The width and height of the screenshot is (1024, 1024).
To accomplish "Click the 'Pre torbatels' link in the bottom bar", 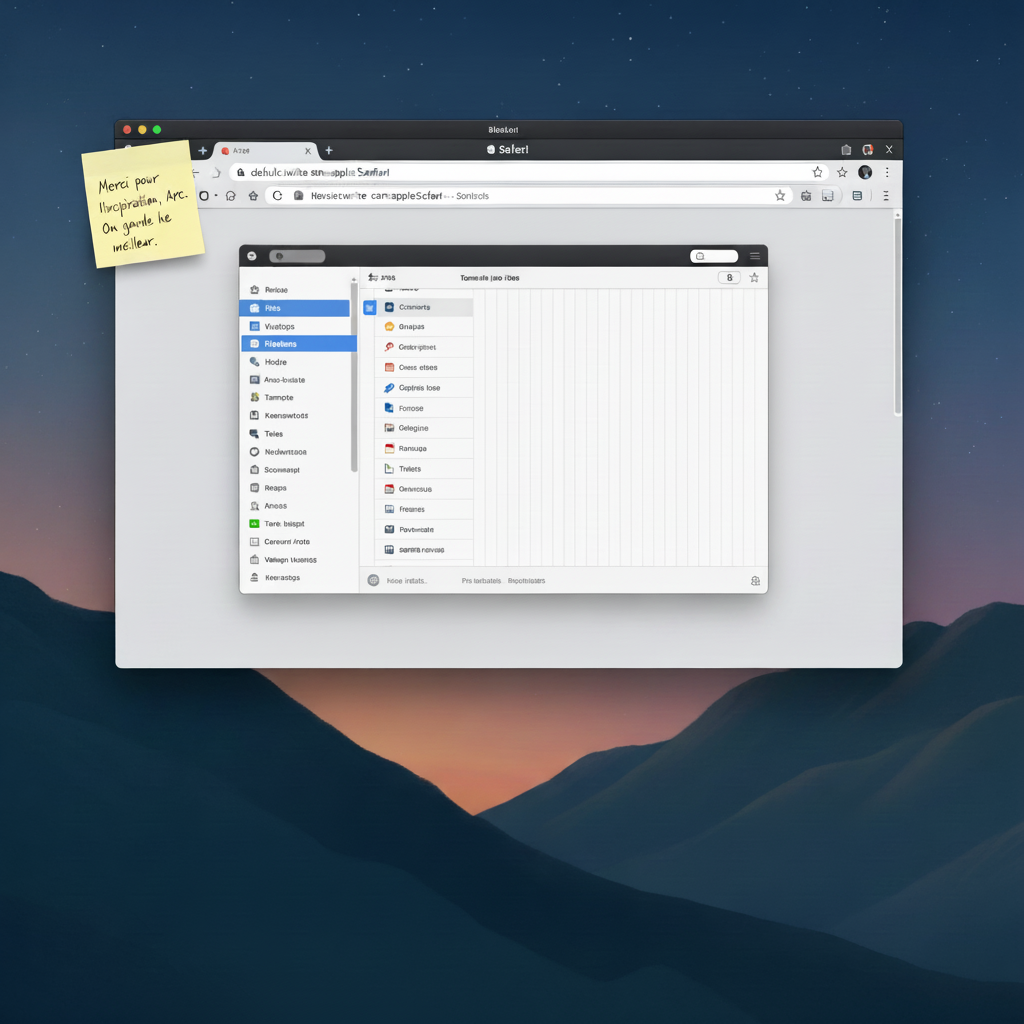I will pyautogui.click(x=481, y=581).
